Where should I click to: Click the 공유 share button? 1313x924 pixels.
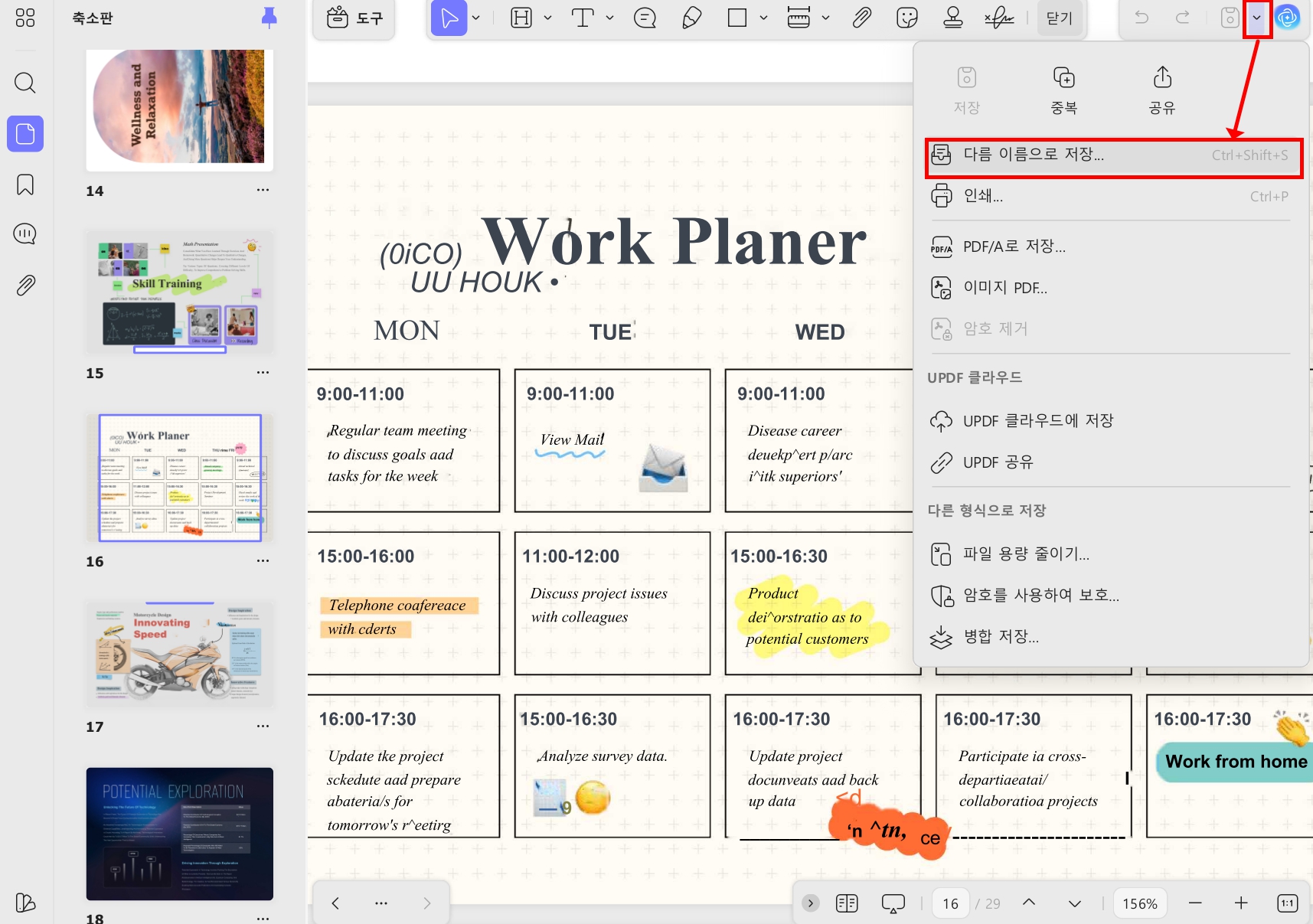coord(1162,90)
